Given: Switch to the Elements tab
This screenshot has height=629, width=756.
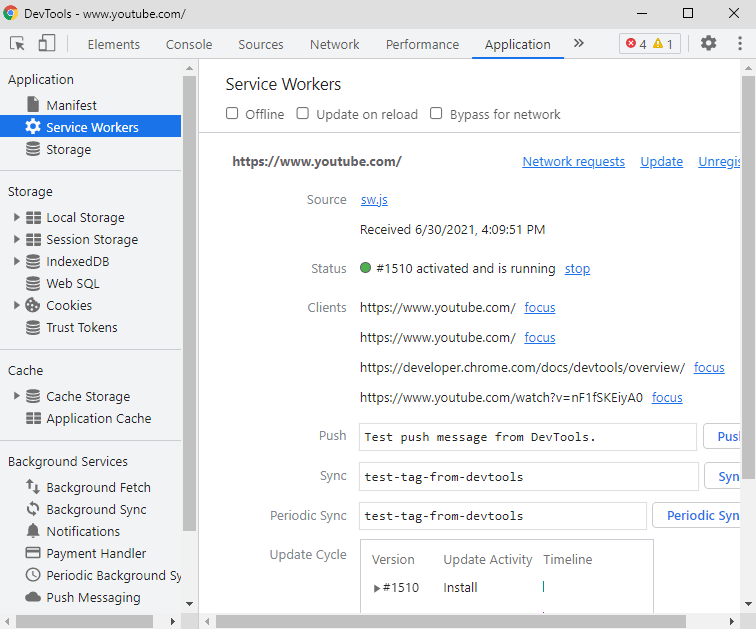Looking at the screenshot, I should tap(114, 44).
